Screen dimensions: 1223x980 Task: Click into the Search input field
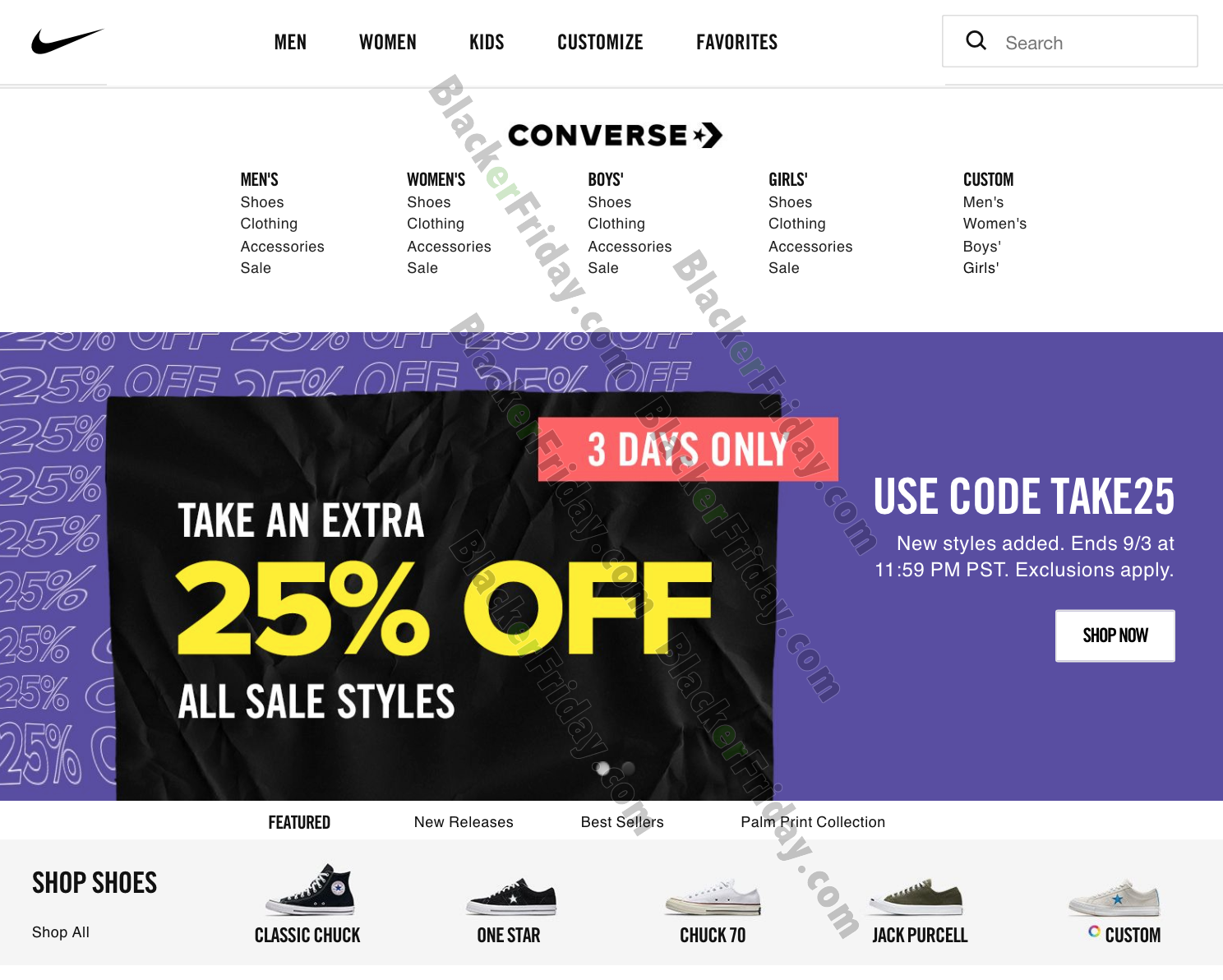click(x=1070, y=41)
